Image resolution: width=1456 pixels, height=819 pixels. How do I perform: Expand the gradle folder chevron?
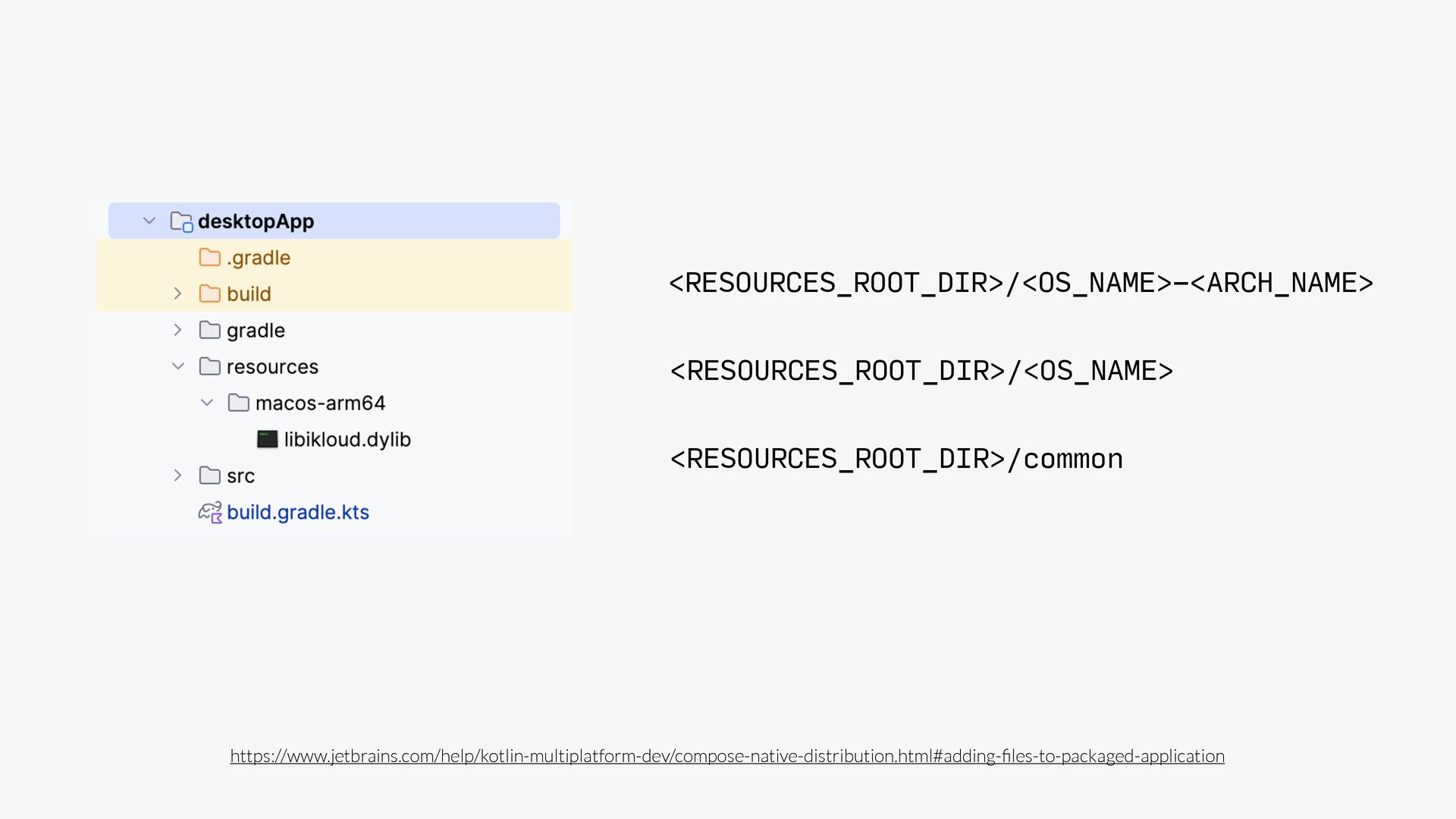177,331
